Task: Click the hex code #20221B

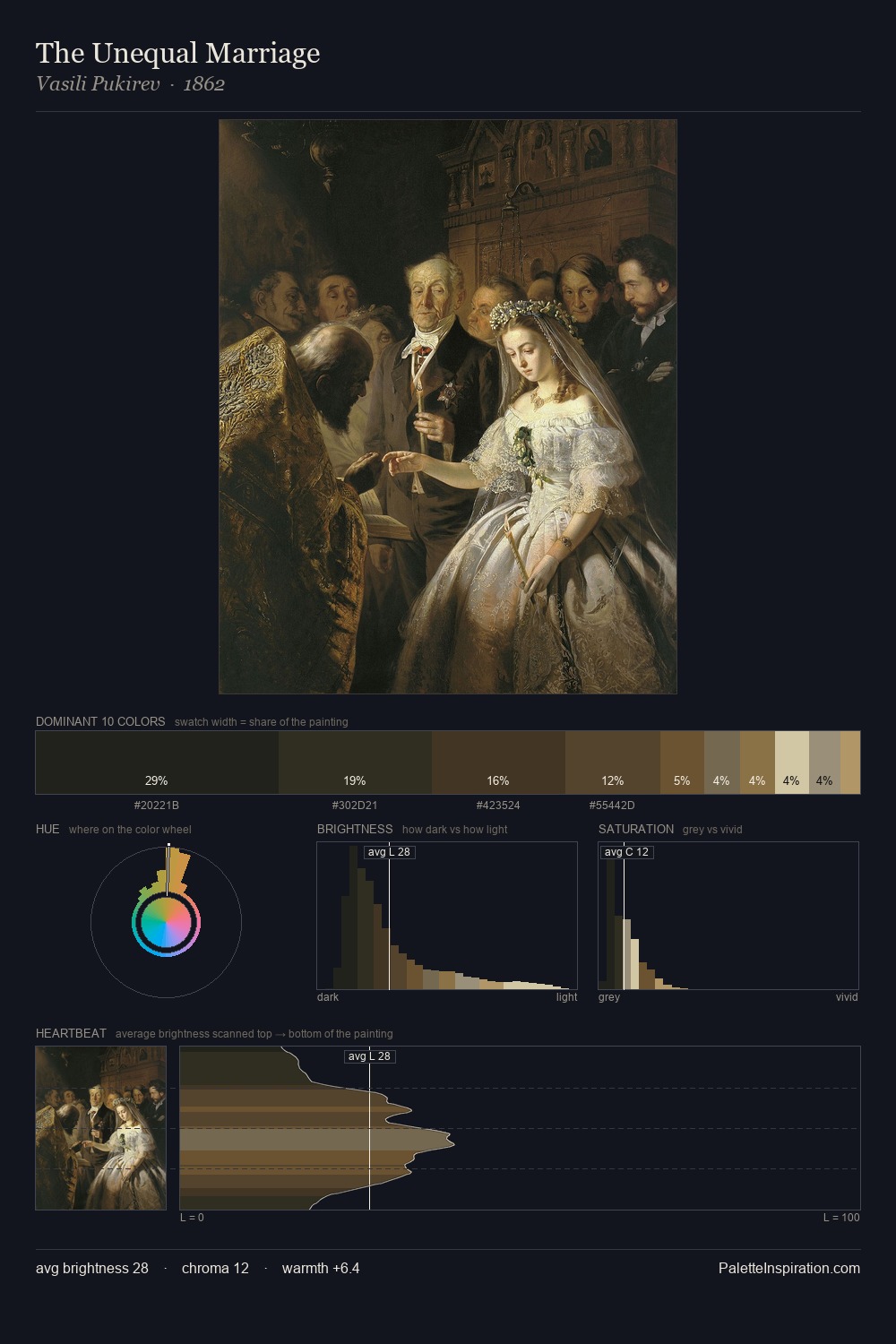Action: point(157,806)
